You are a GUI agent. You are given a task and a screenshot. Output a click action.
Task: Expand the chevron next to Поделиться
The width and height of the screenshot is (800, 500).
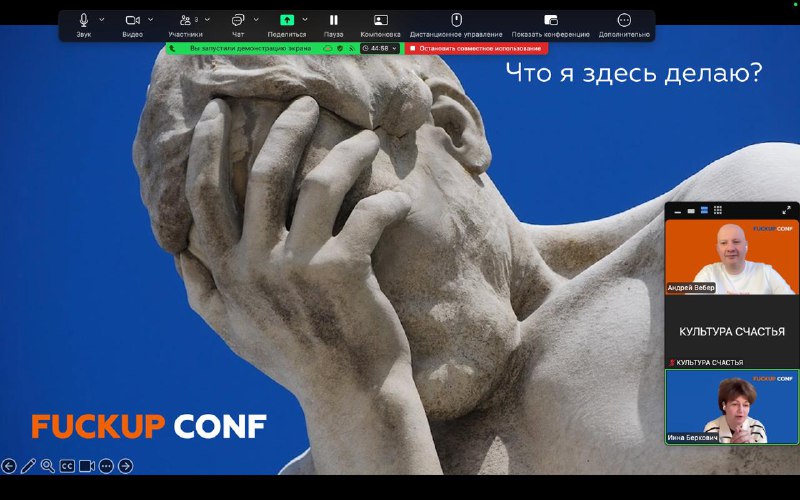click(305, 19)
